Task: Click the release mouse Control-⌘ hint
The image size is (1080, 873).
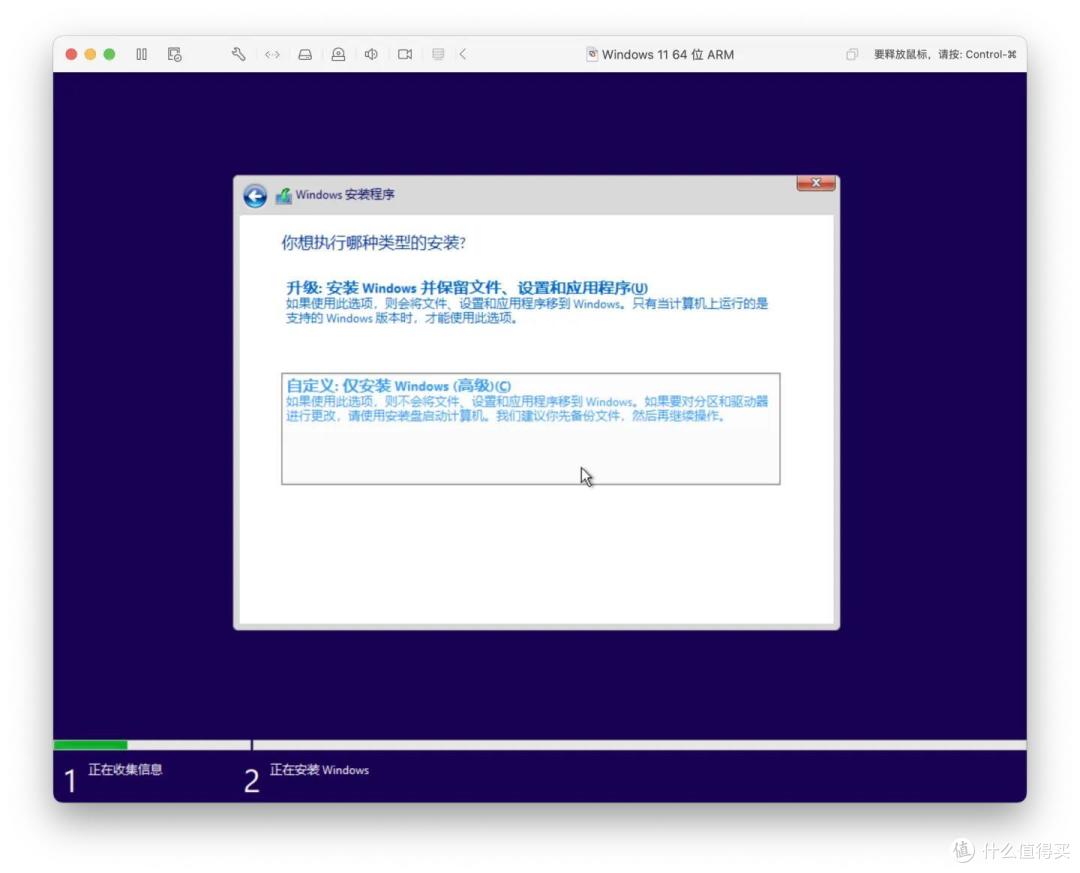Action: (945, 54)
